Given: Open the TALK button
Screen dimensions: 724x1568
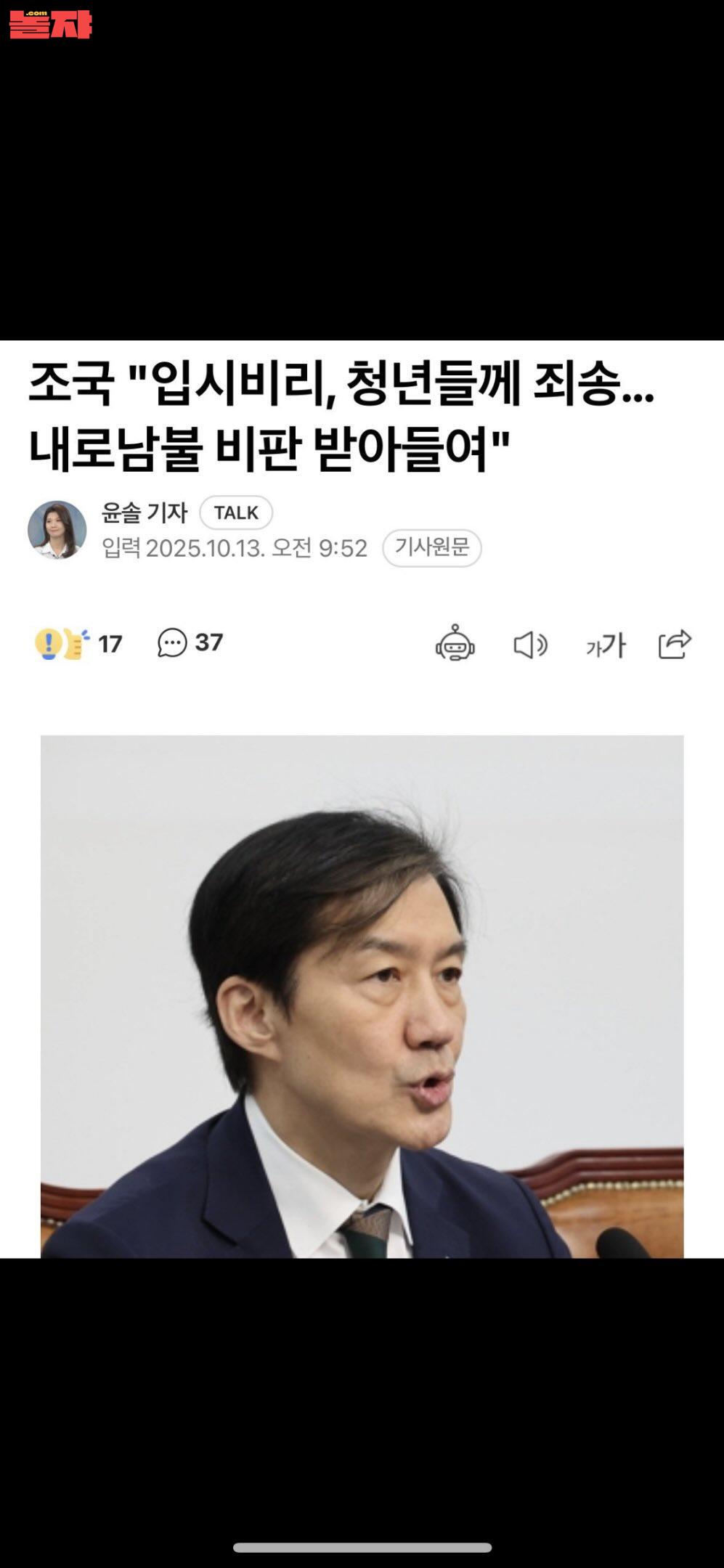Looking at the screenshot, I should coord(236,513).
